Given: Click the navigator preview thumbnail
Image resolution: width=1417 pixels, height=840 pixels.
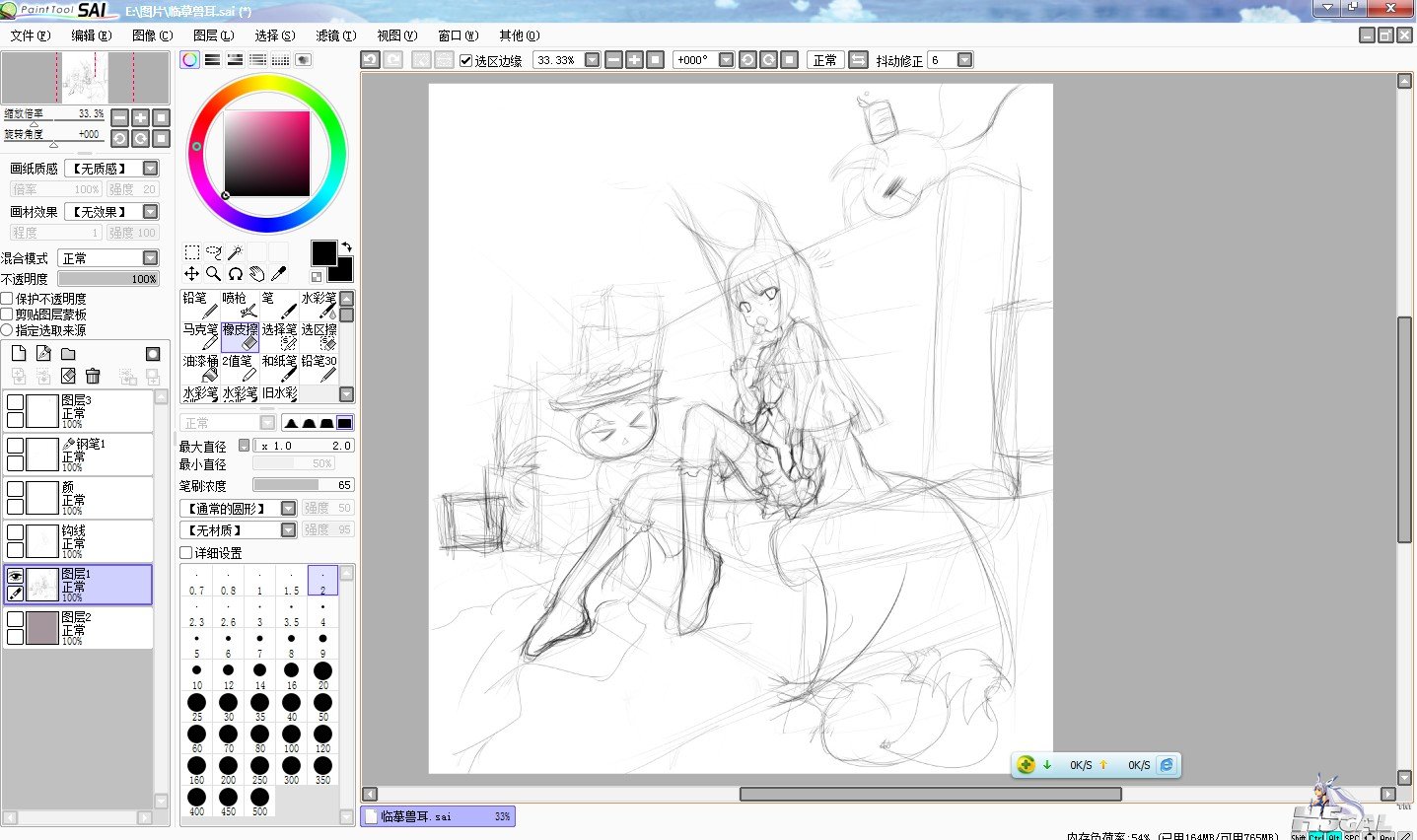Looking at the screenshot, I should [x=85, y=79].
